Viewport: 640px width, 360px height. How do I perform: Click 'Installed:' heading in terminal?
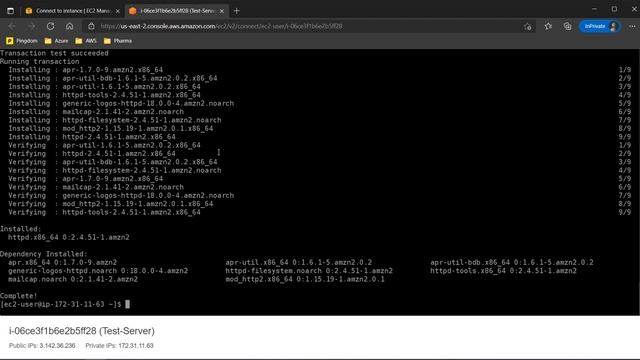click(20, 229)
